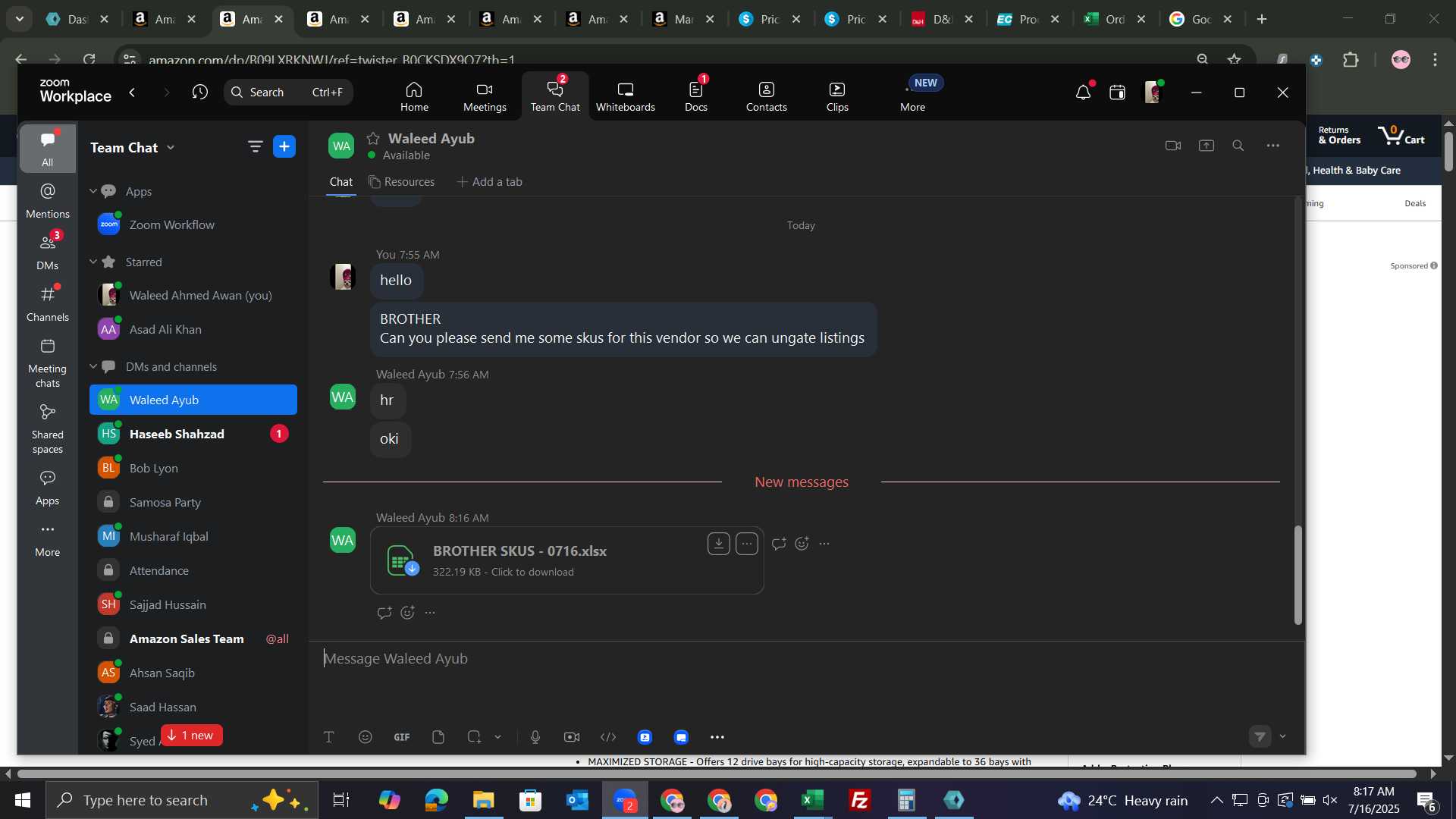Open Meeting chats in the sidebar

[x=47, y=363]
